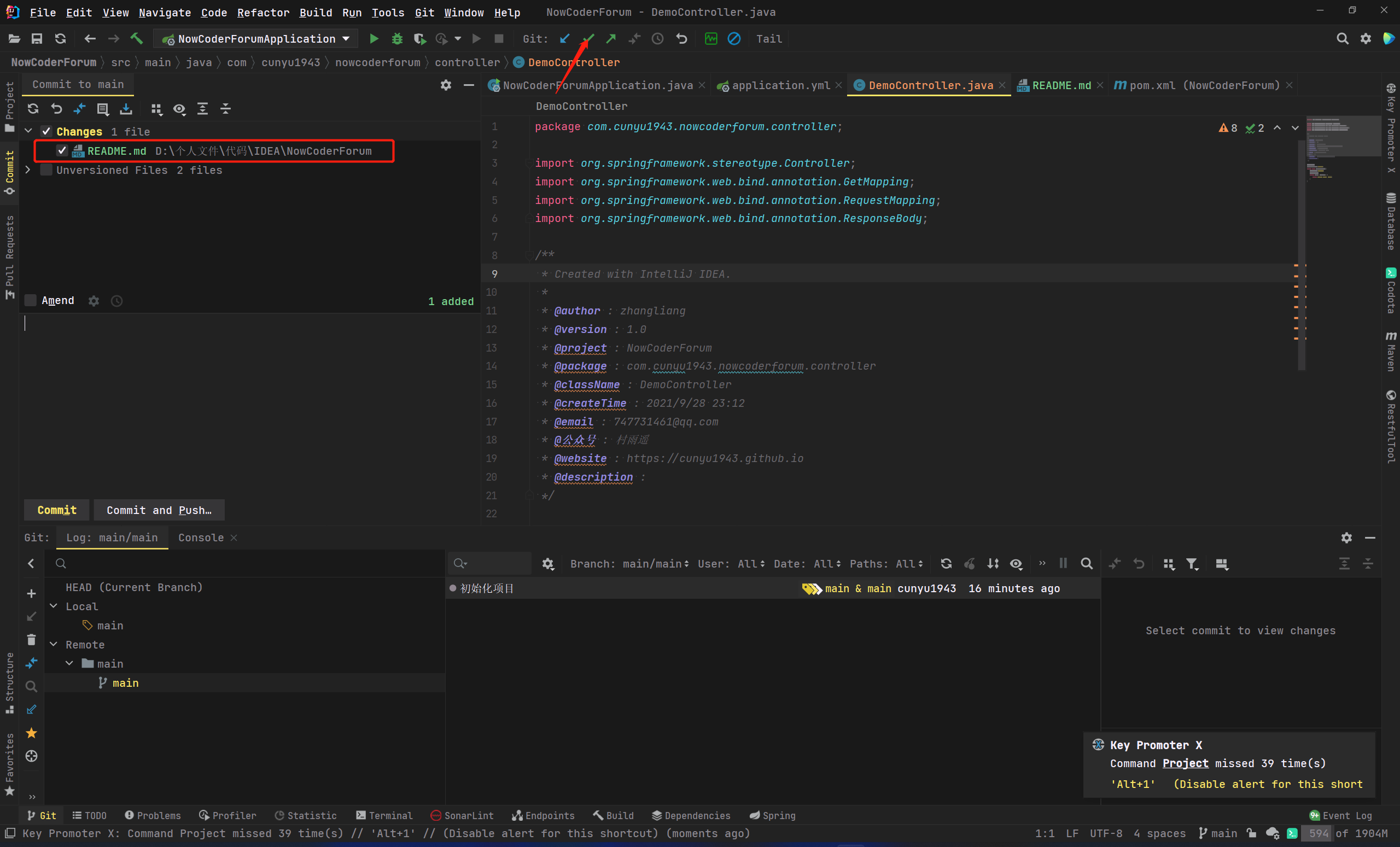Collapse the Changes tree node
Screen dimensions: 1400x847
(28, 131)
